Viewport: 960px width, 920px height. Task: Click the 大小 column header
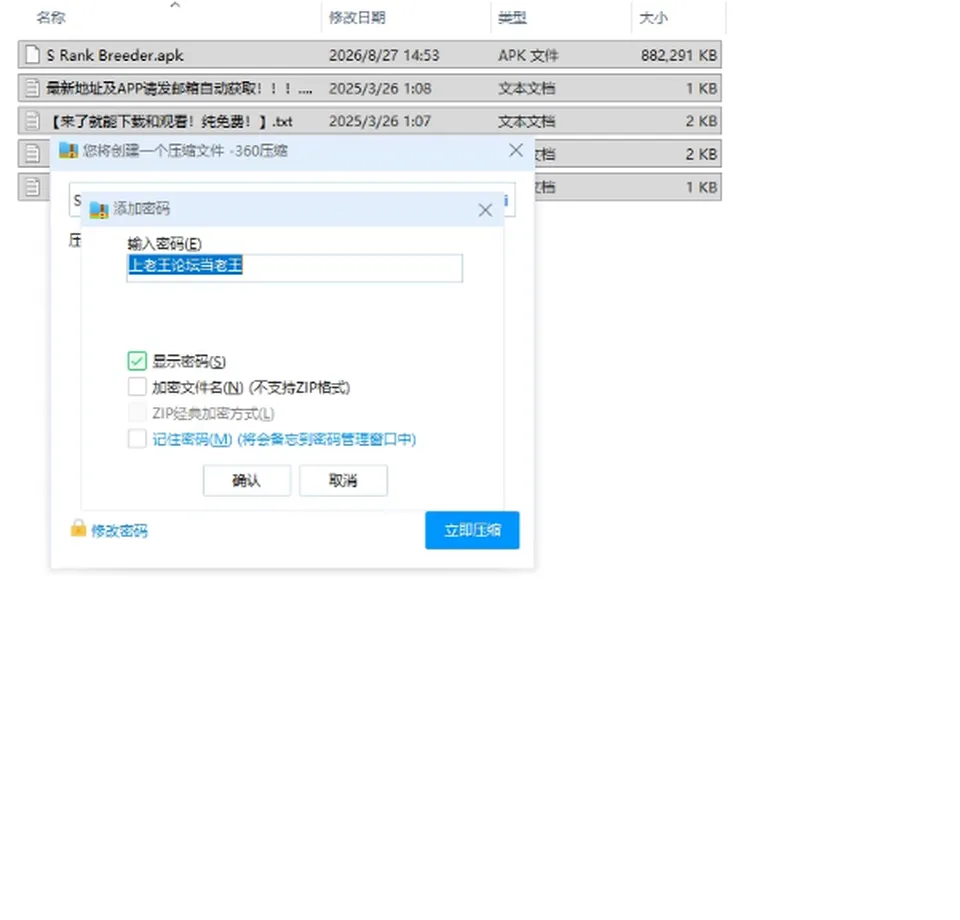pos(653,18)
